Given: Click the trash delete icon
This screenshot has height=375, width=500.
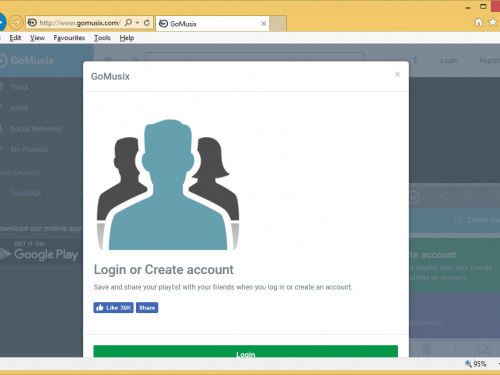Looking at the screenshot, I should pyautogui.click(x=427, y=349).
